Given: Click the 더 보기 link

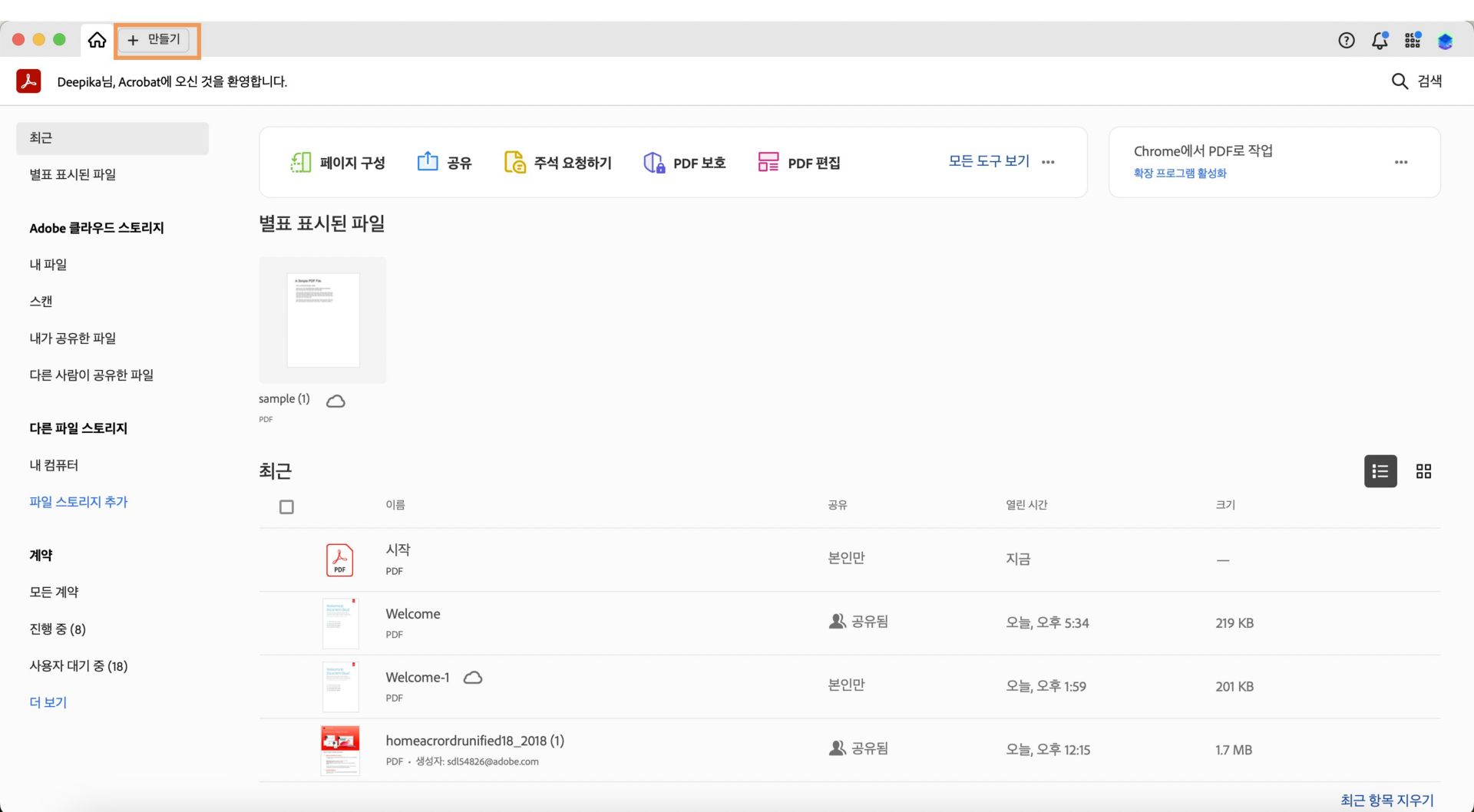Looking at the screenshot, I should [x=48, y=703].
